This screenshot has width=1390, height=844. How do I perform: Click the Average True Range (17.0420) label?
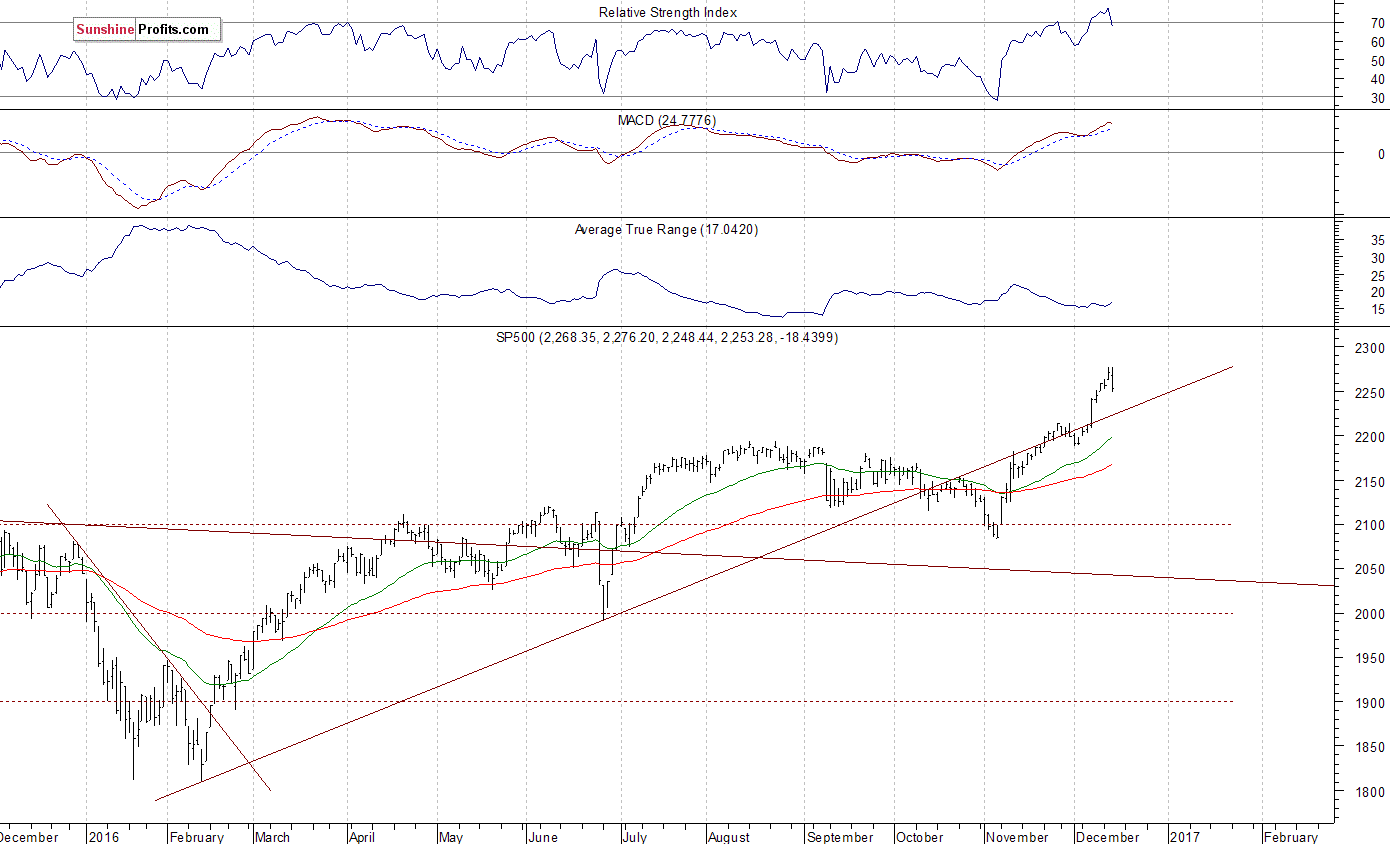(666, 229)
